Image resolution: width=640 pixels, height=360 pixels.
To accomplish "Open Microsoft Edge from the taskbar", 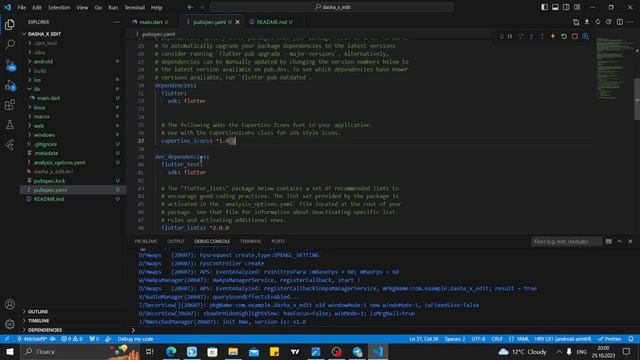I will (x=171, y=351).
